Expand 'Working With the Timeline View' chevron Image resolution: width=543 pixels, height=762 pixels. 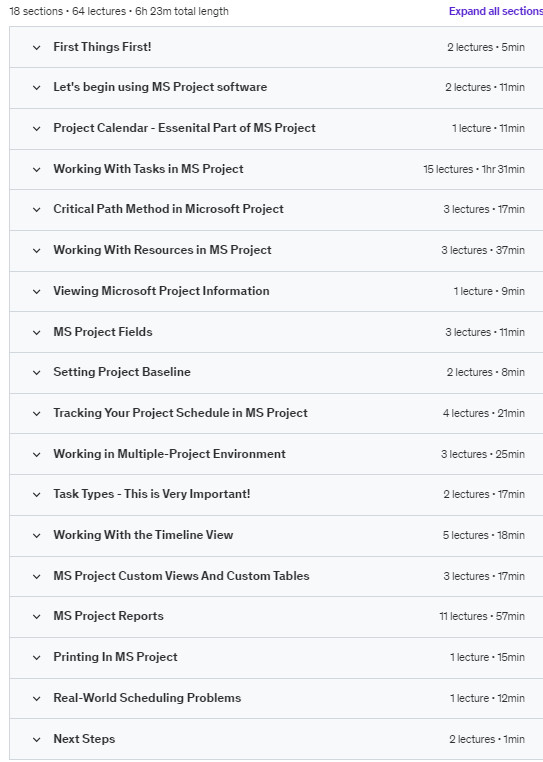tap(36, 536)
